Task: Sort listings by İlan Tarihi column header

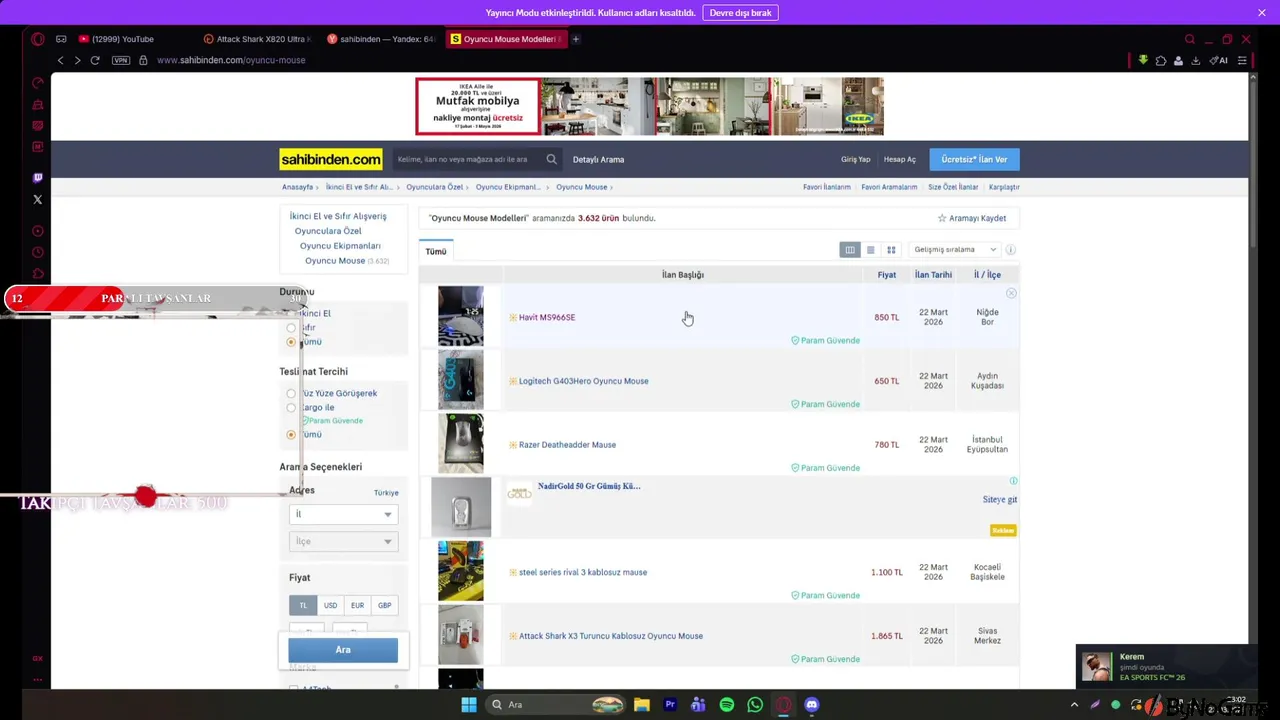Action: (x=933, y=275)
